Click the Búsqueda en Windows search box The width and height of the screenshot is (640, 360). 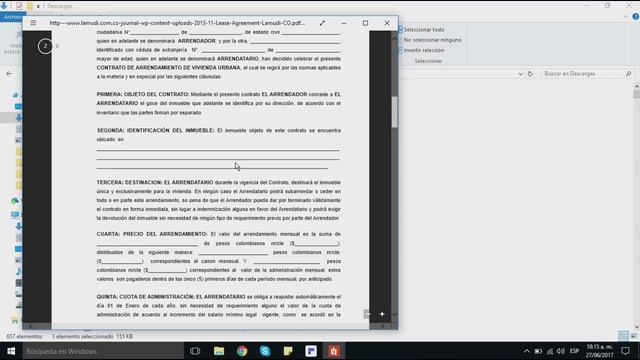[103, 351]
